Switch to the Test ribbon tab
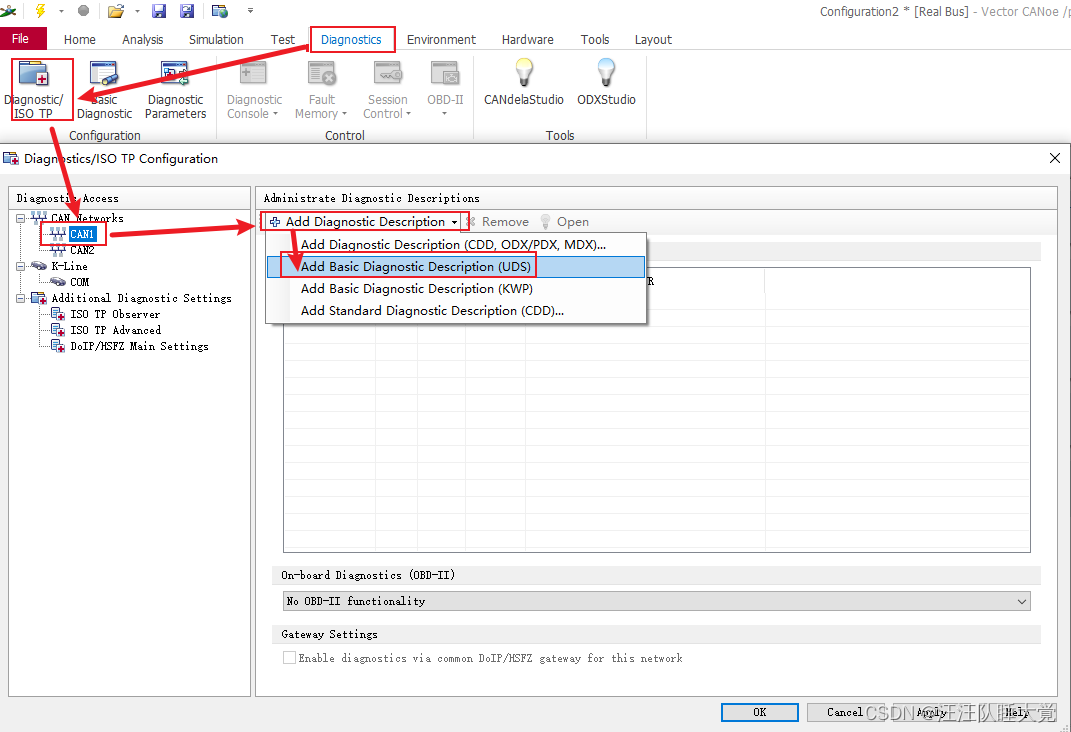 tap(283, 40)
